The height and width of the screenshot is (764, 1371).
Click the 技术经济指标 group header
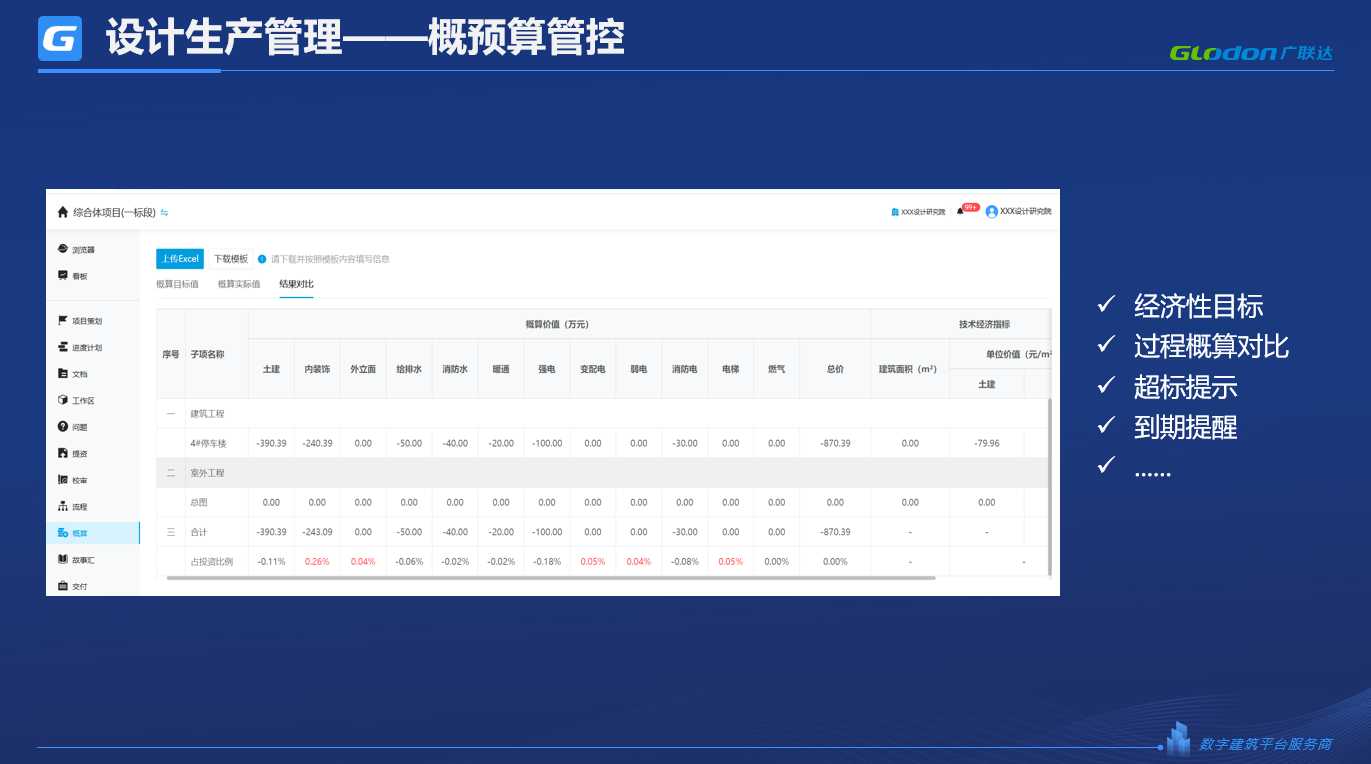984,324
